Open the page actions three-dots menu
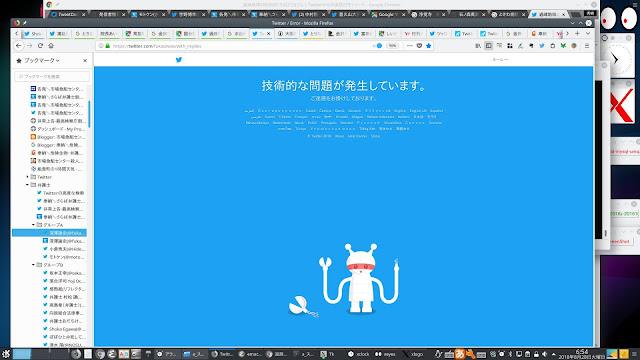640x360 pixels. [410, 46]
